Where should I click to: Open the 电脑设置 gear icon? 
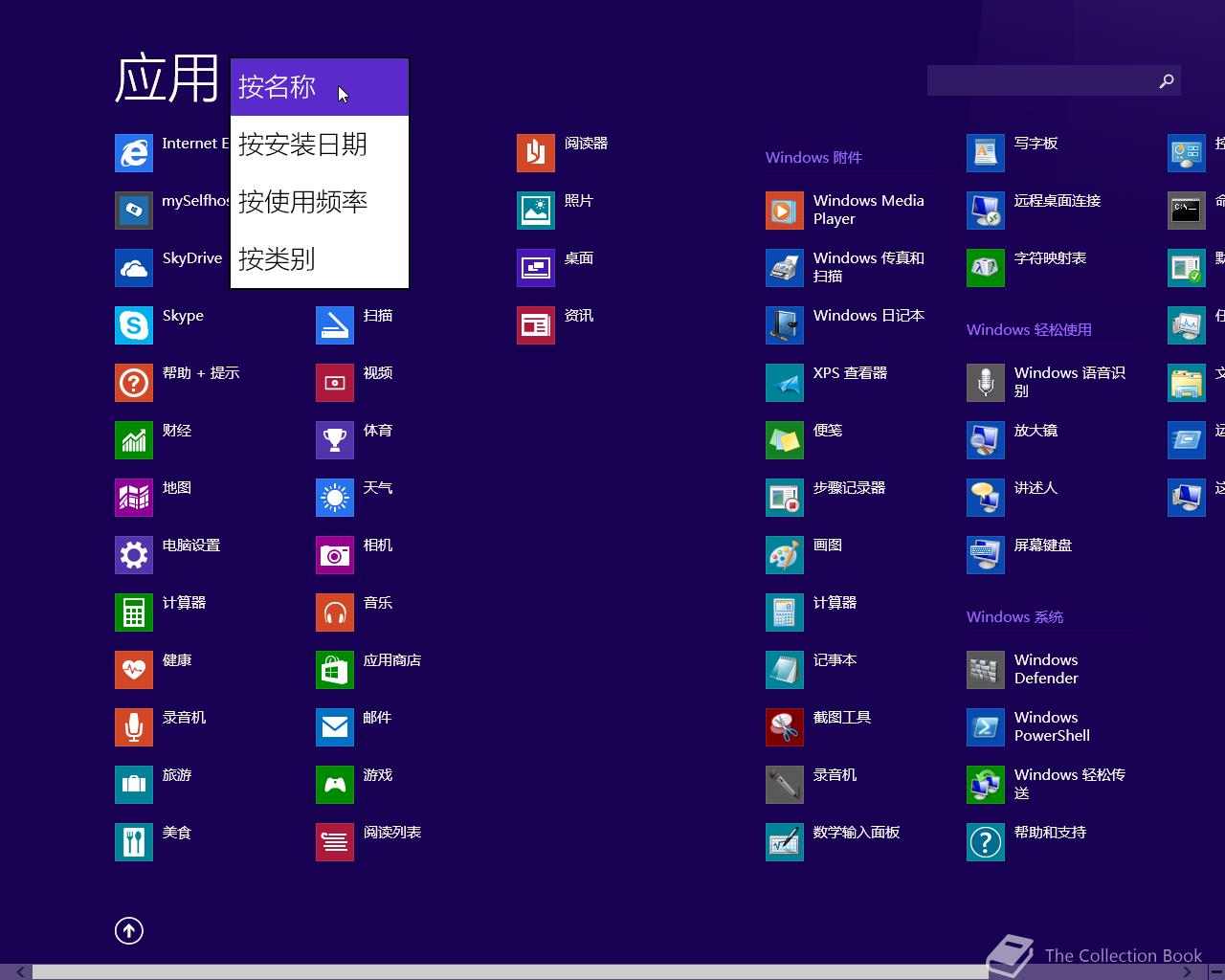[134, 555]
